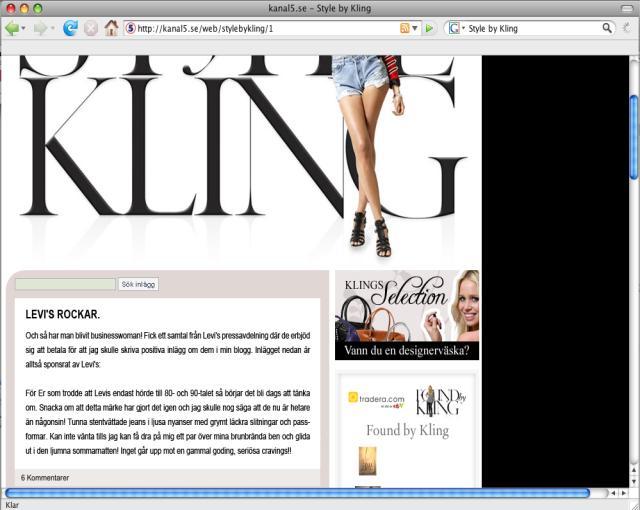This screenshot has height=510, width=640.
Task: Open the small product thumbnail under Found by Kling
Action: 367,461
